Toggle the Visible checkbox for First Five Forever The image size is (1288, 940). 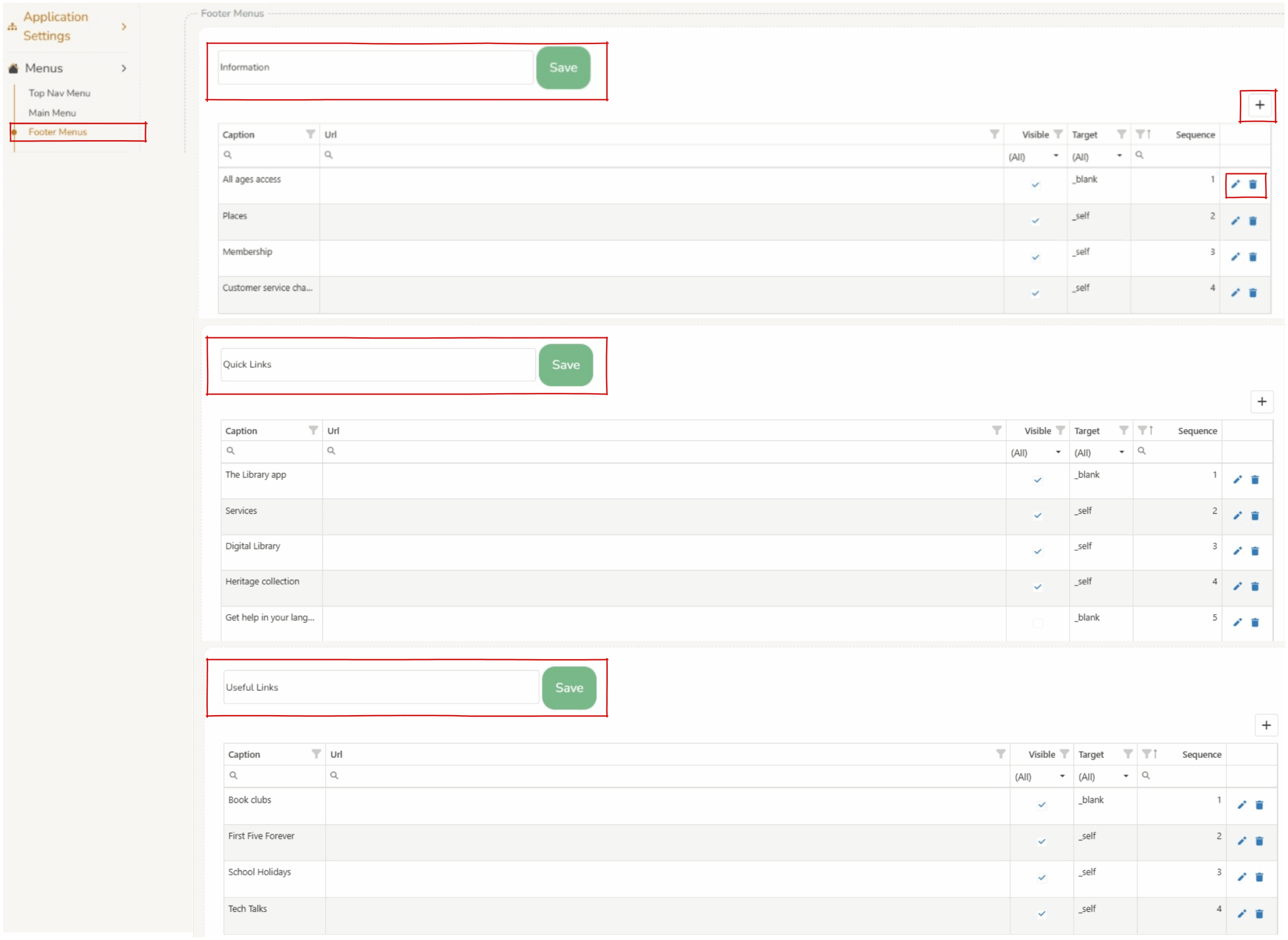click(1041, 841)
